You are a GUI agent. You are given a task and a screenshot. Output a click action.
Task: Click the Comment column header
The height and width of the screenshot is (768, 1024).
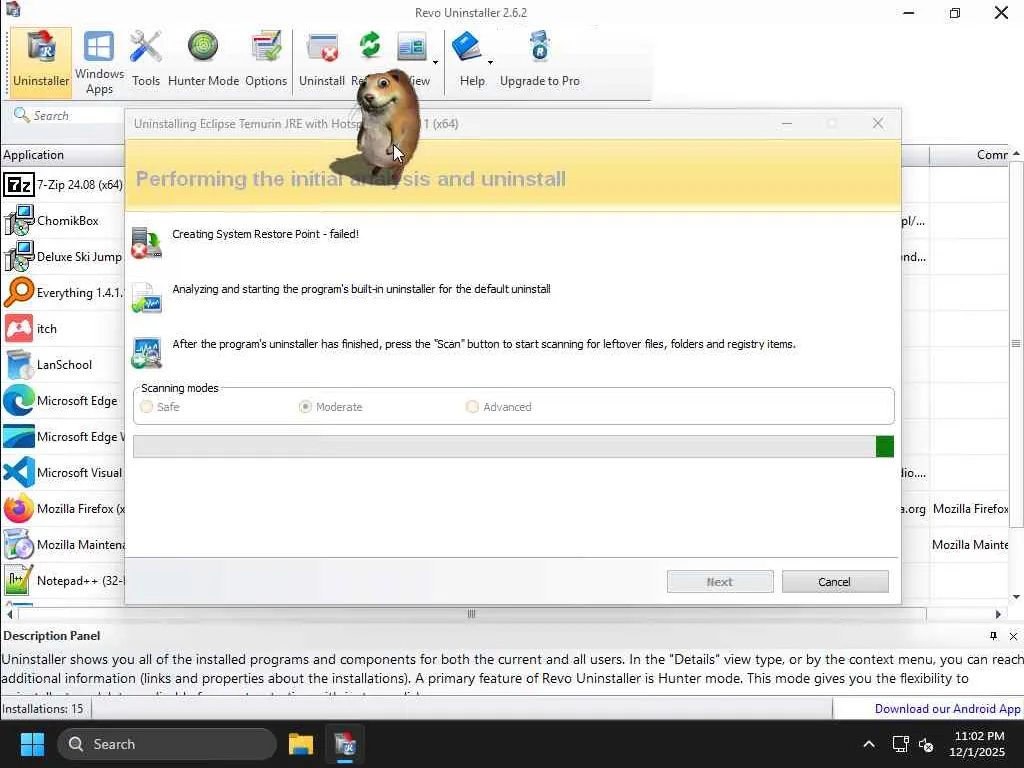coord(970,155)
